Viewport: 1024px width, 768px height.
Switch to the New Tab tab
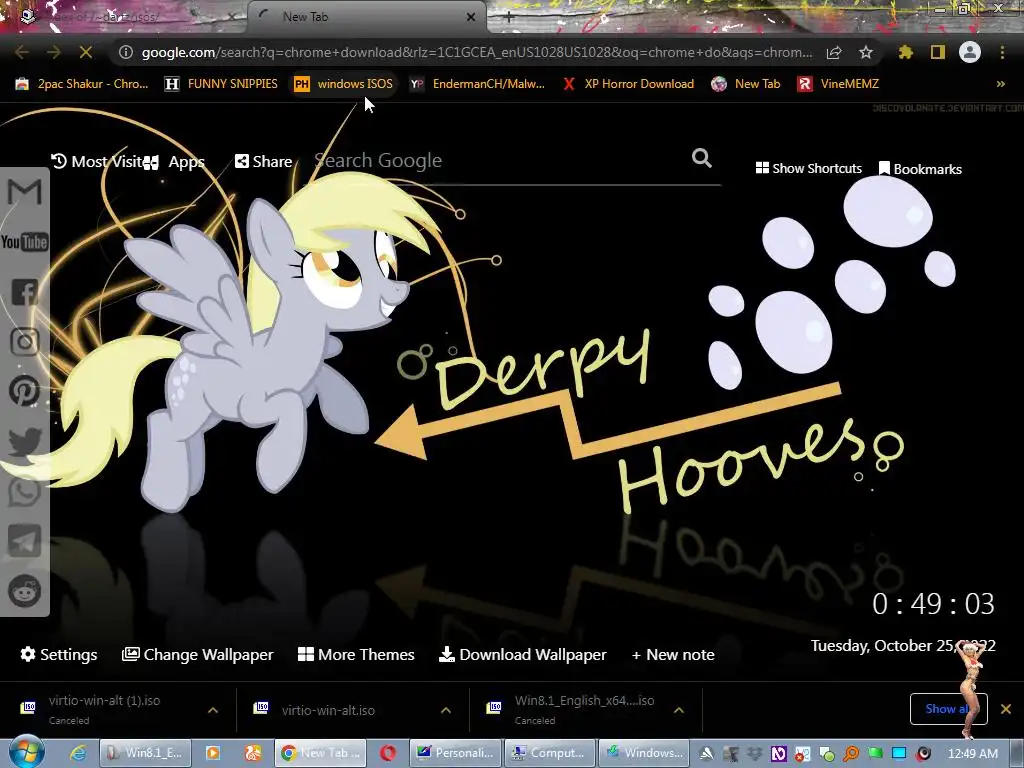366,17
